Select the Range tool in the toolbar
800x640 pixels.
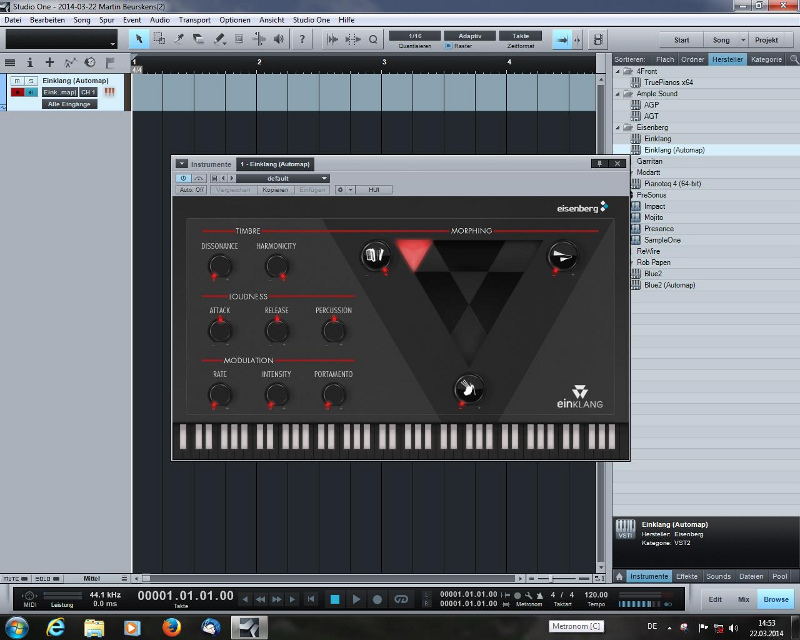[x=159, y=39]
